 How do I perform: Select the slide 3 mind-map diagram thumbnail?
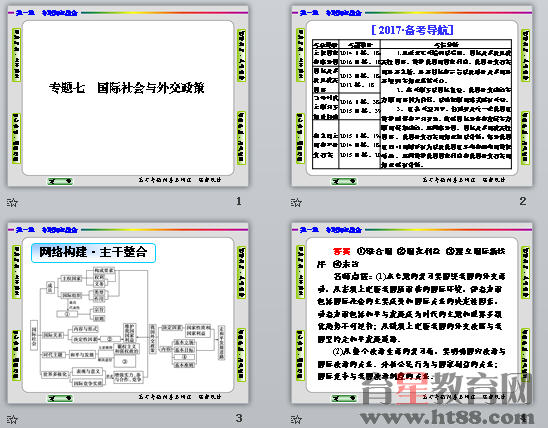click(x=128, y=313)
